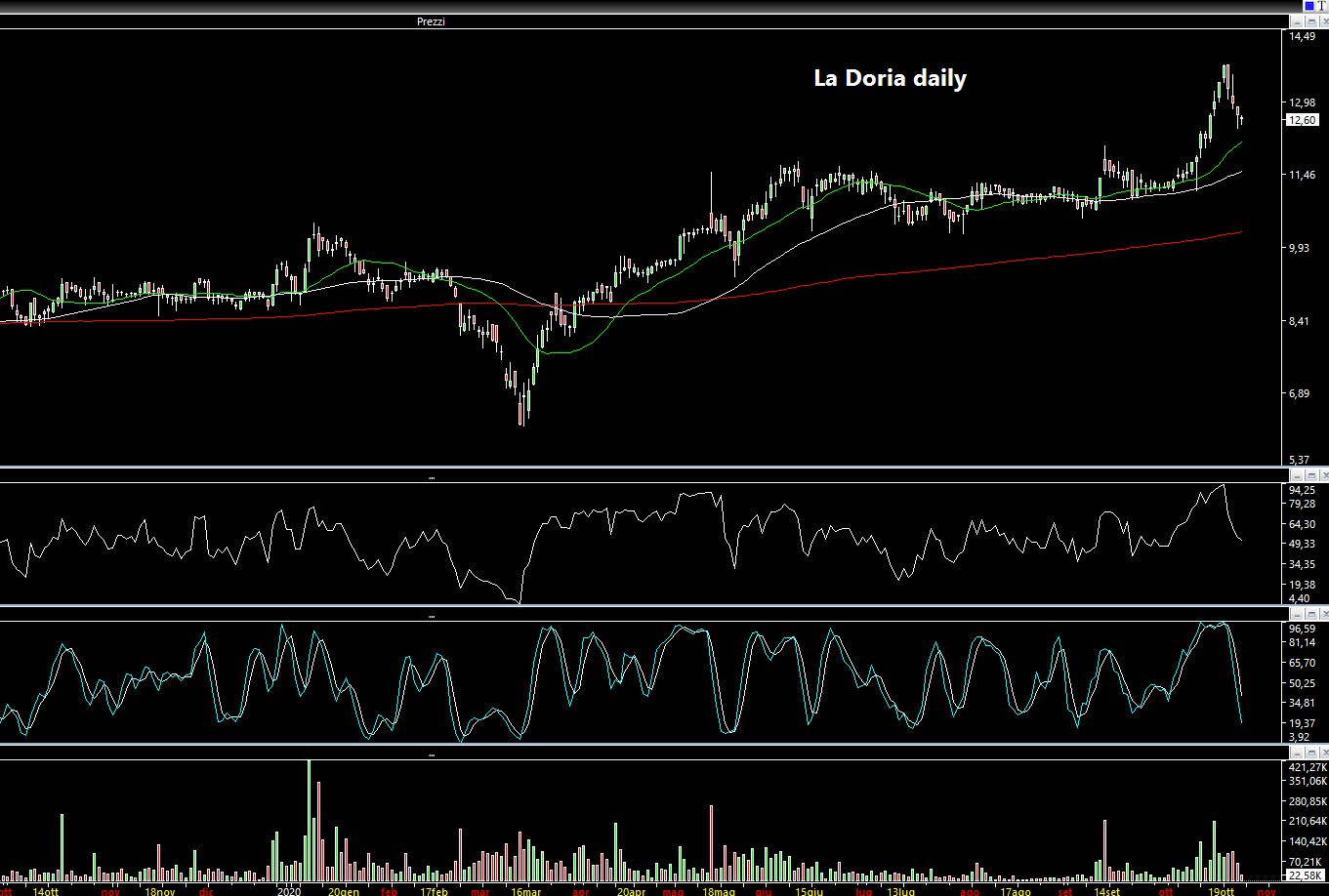Click the 19ott date label
Screen dimensions: 1329x896
pos(1221,891)
